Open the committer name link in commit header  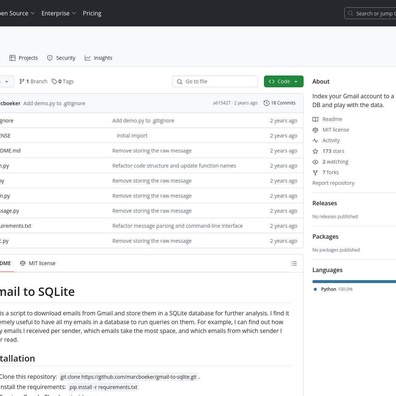point(10,103)
